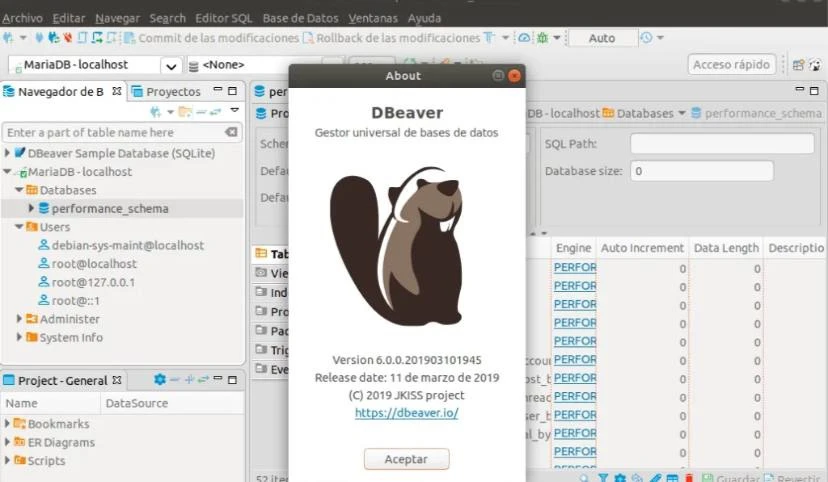Expand the System Info node
Image resolution: width=828 pixels, height=482 pixels.
(x=19, y=337)
